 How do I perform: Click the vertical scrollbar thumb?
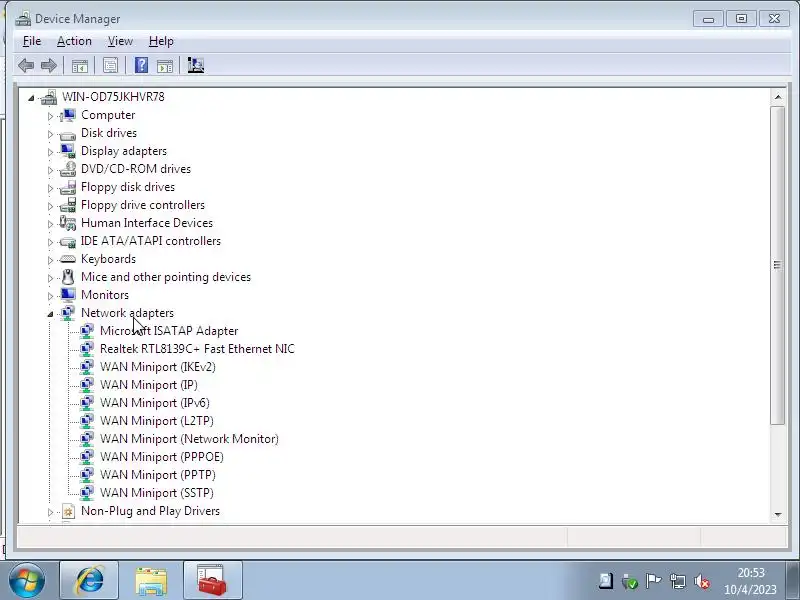(777, 265)
